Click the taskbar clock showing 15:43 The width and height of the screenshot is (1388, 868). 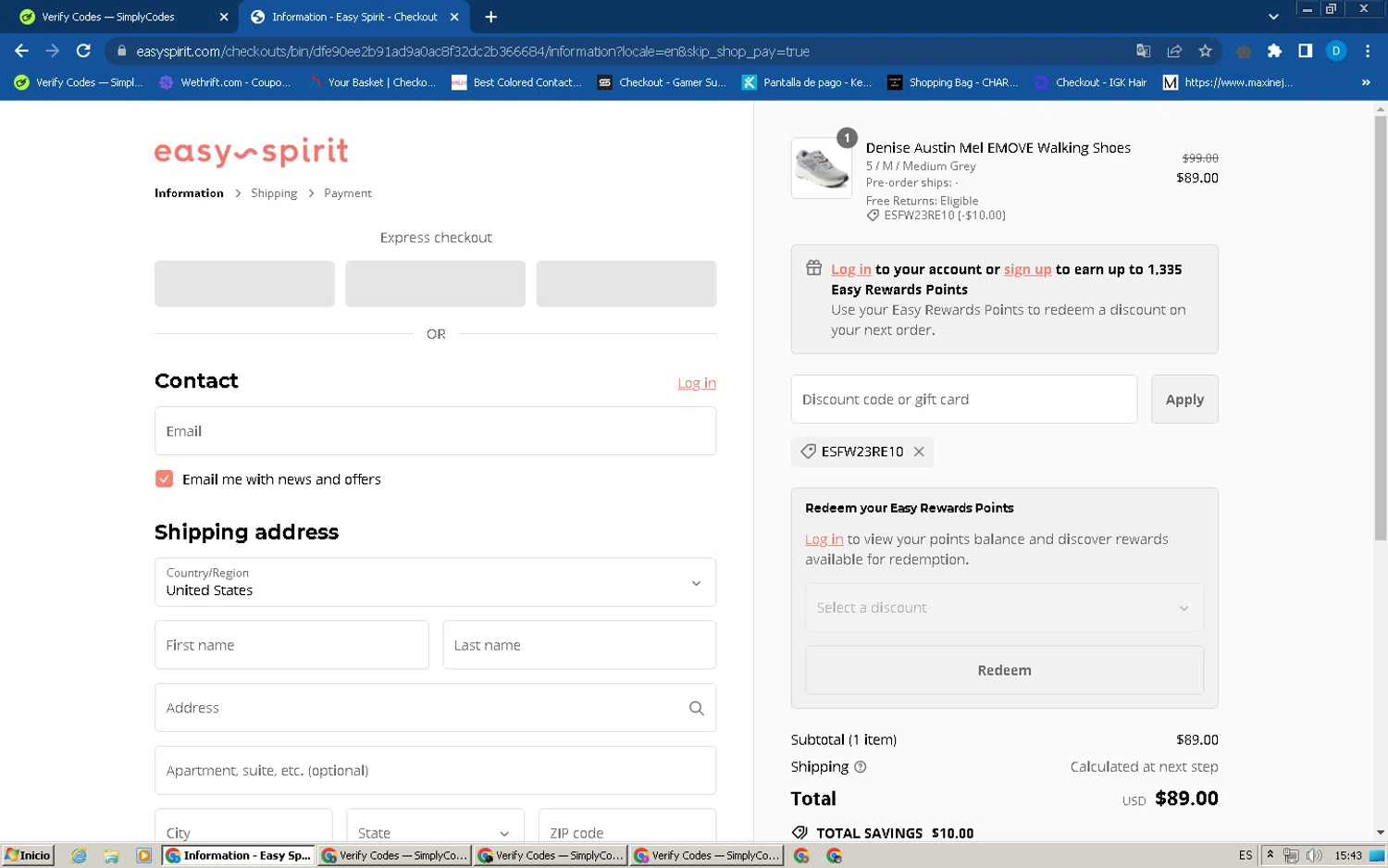point(1347,855)
